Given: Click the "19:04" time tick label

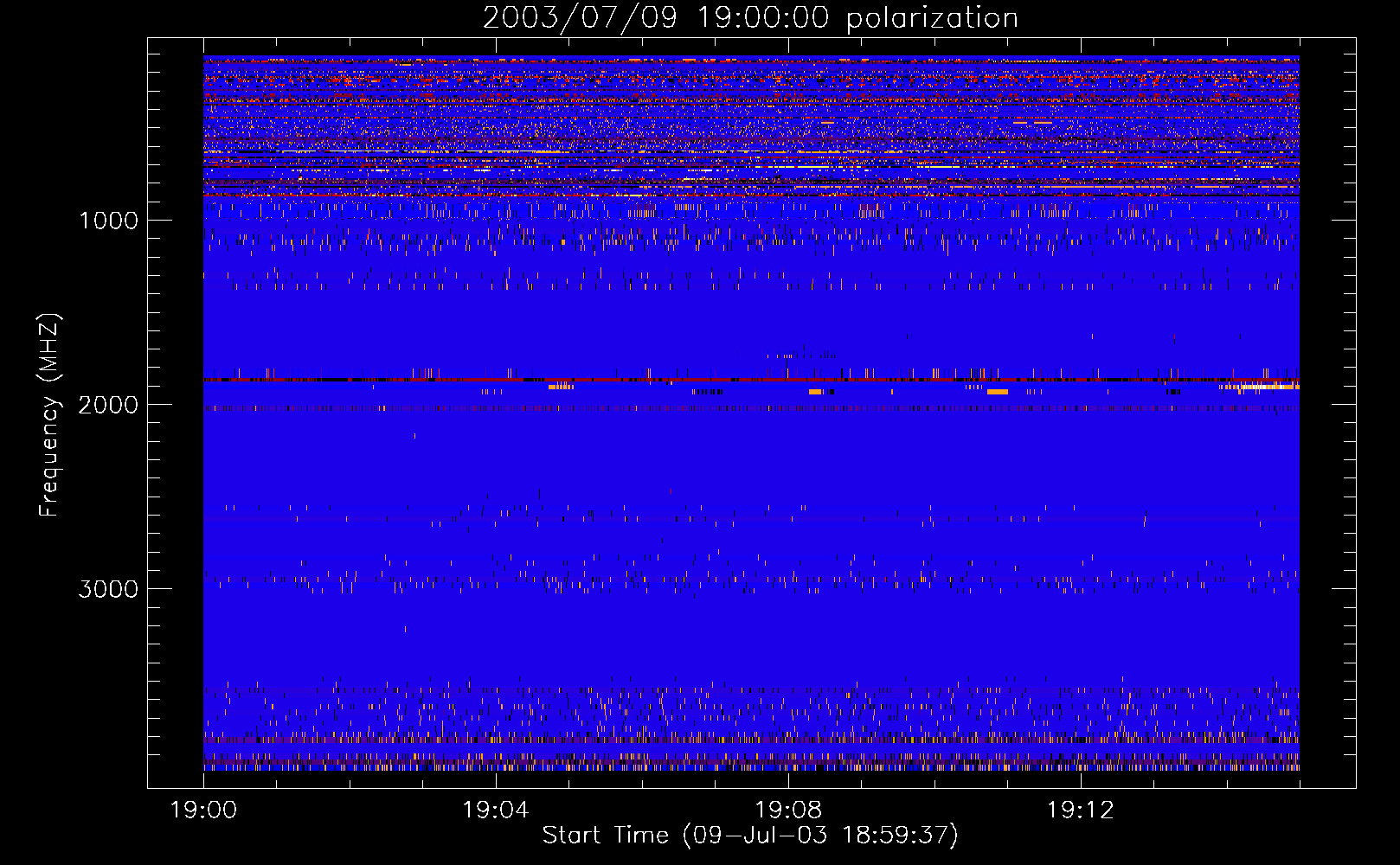Looking at the screenshot, I should [x=496, y=811].
